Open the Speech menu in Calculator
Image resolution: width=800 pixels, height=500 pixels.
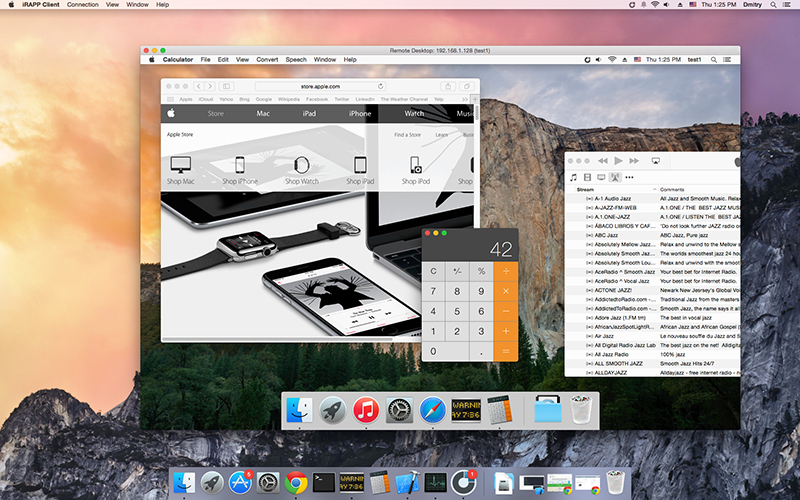pos(296,60)
